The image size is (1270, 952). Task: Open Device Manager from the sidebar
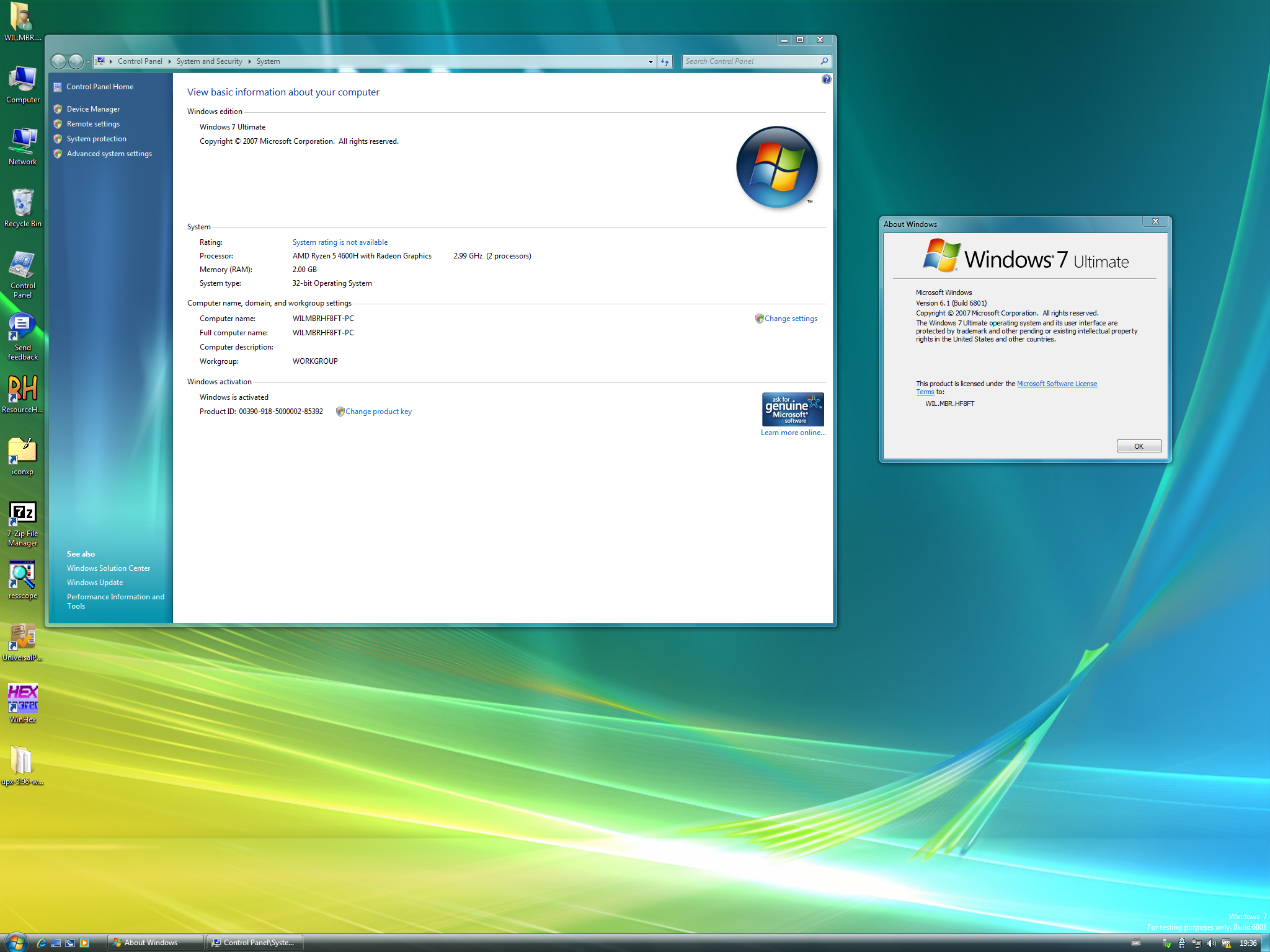pyautogui.click(x=93, y=109)
